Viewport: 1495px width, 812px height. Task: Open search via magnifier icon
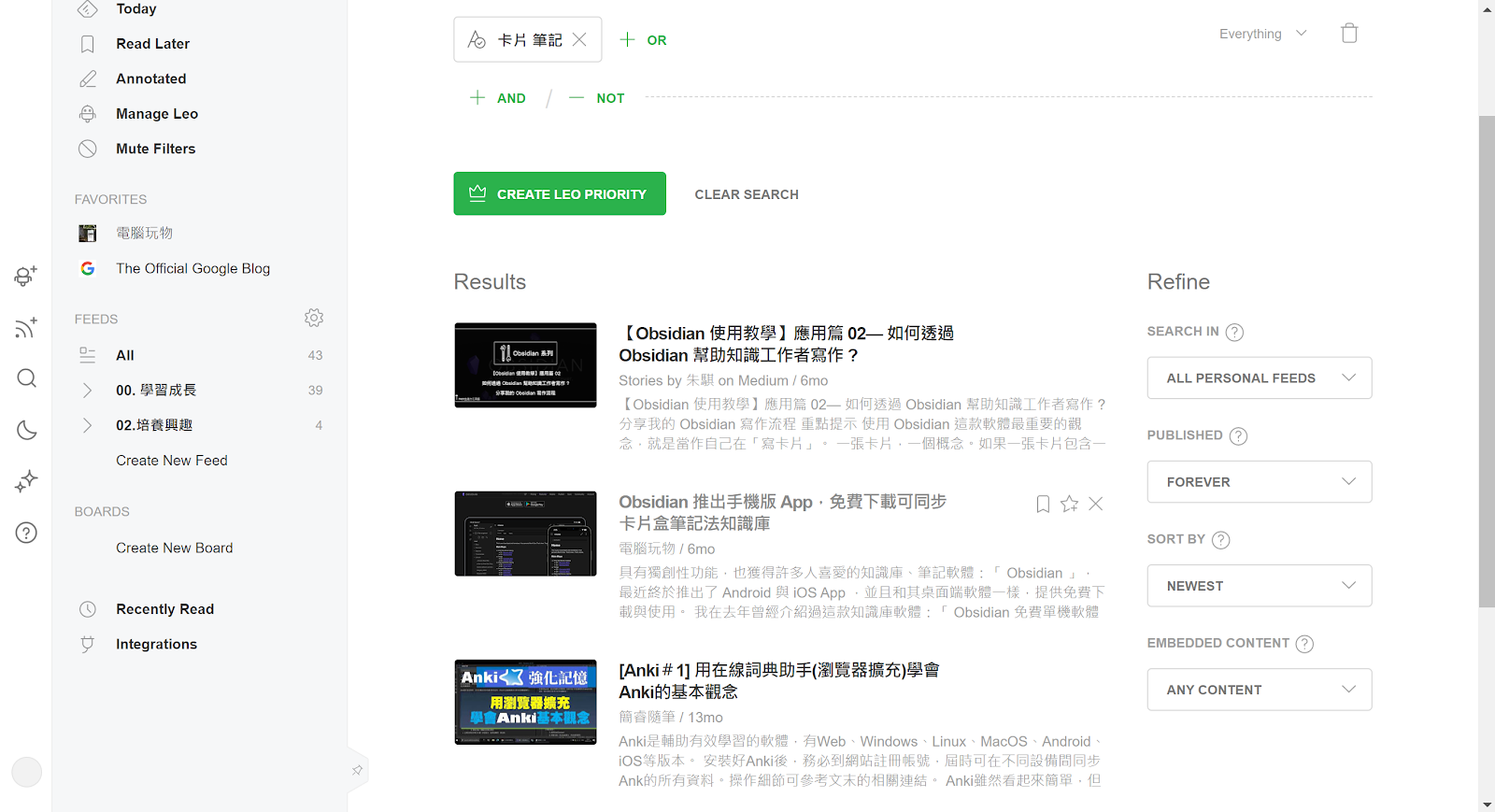(x=26, y=378)
